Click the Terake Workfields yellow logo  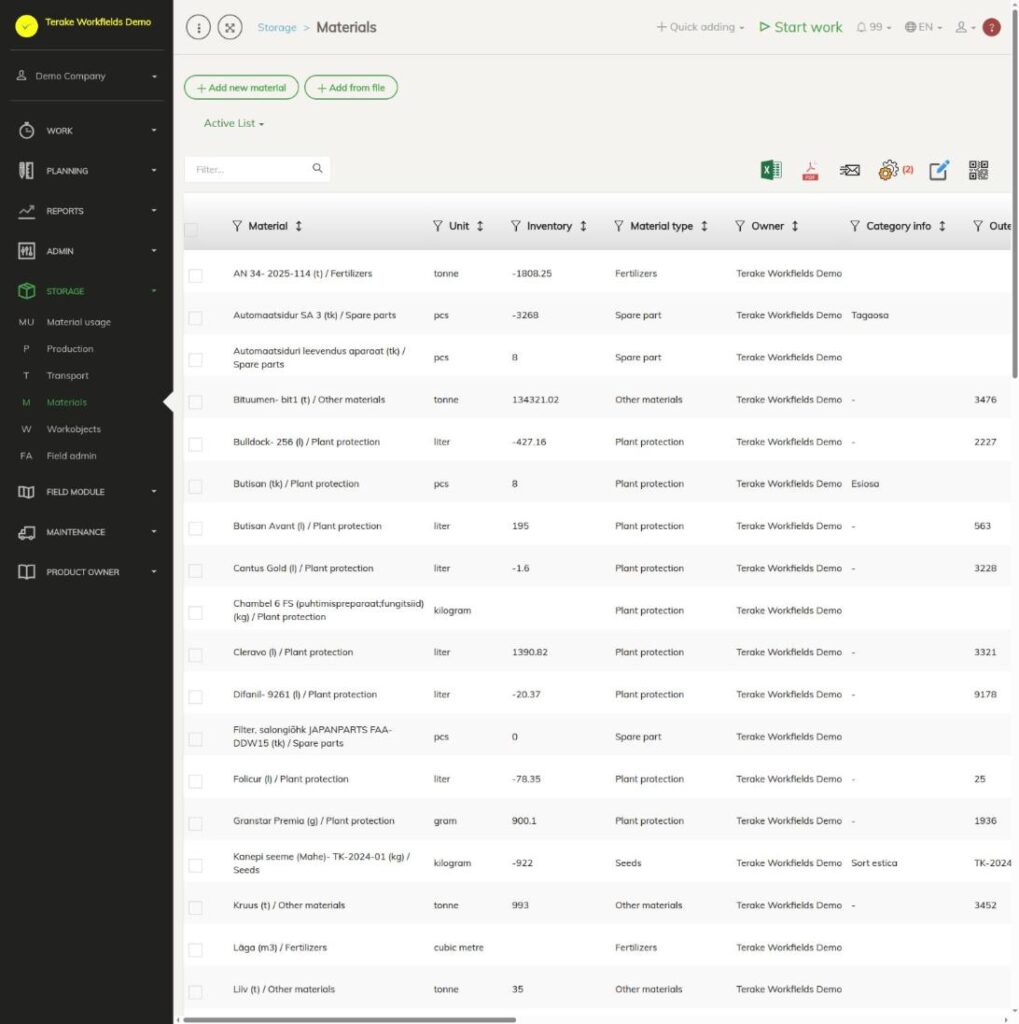click(x=27, y=26)
